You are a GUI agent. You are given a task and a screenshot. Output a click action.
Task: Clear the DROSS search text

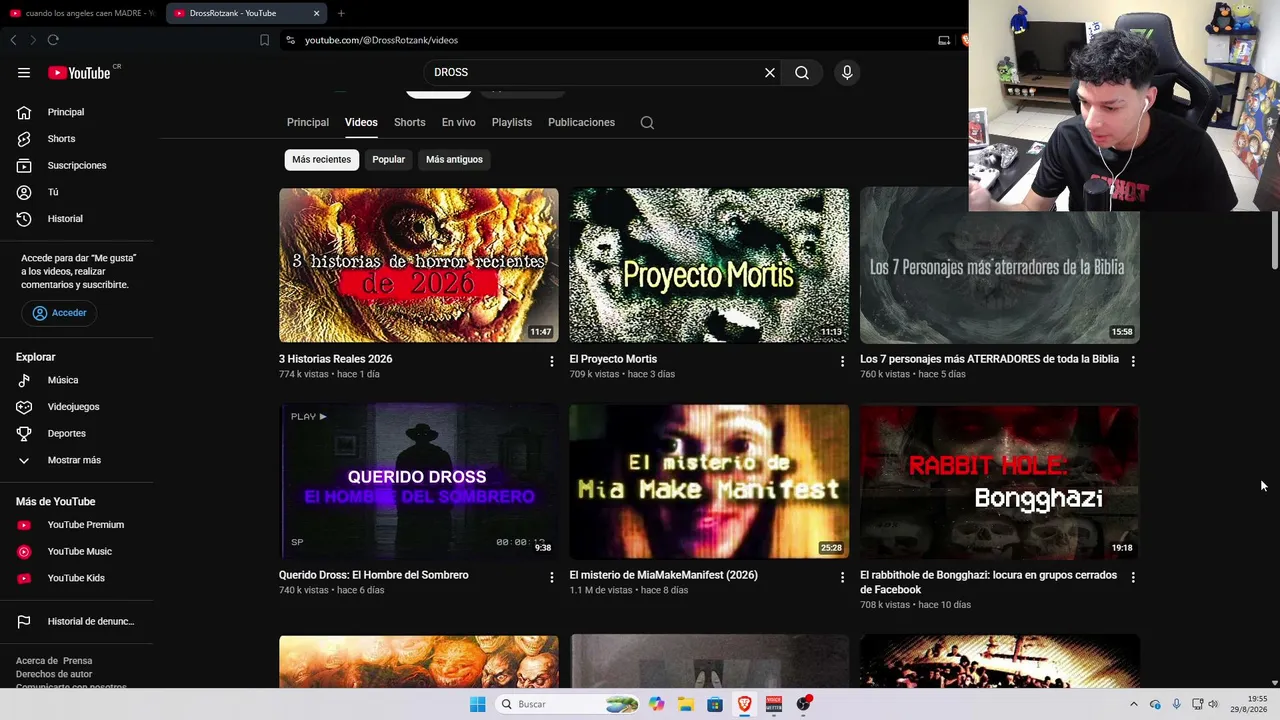(770, 72)
